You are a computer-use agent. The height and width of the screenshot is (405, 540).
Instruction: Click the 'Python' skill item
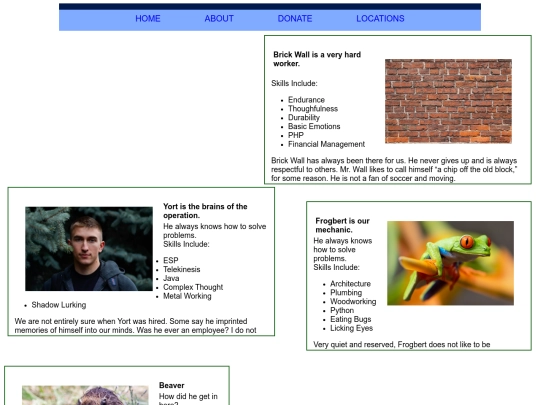click(342, 310)
